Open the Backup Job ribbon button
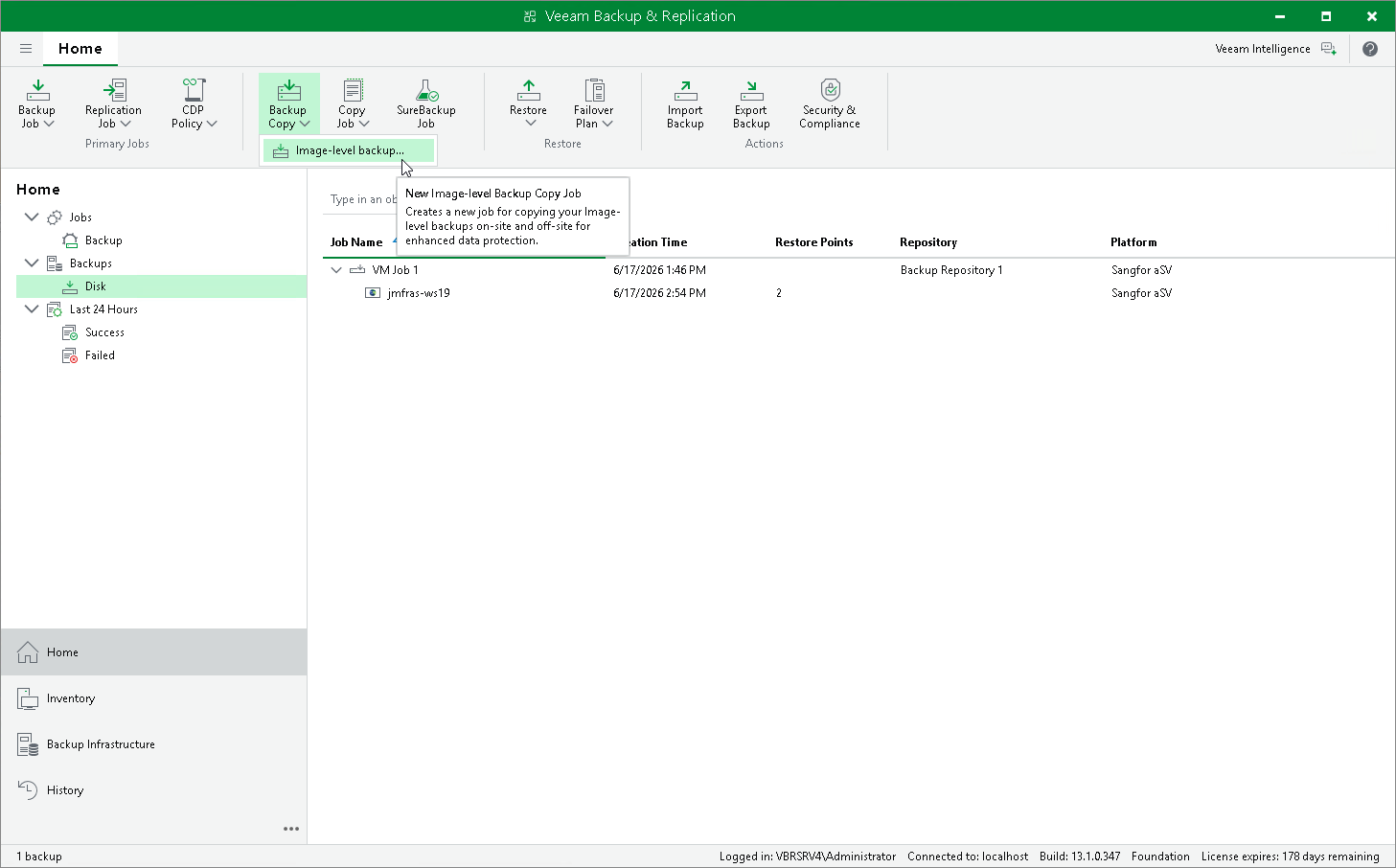This screenshot has height=868, width=1396. click(36, 103)
